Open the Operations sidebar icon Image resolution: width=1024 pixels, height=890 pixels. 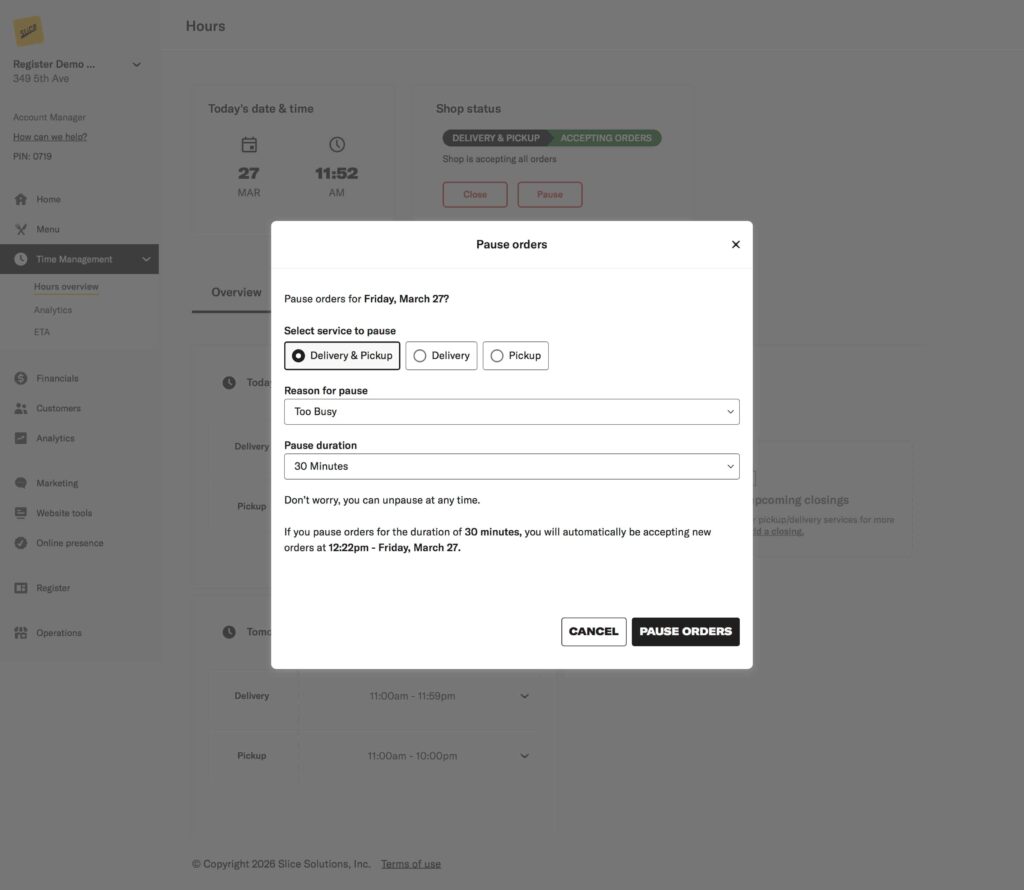click(20, 633)
